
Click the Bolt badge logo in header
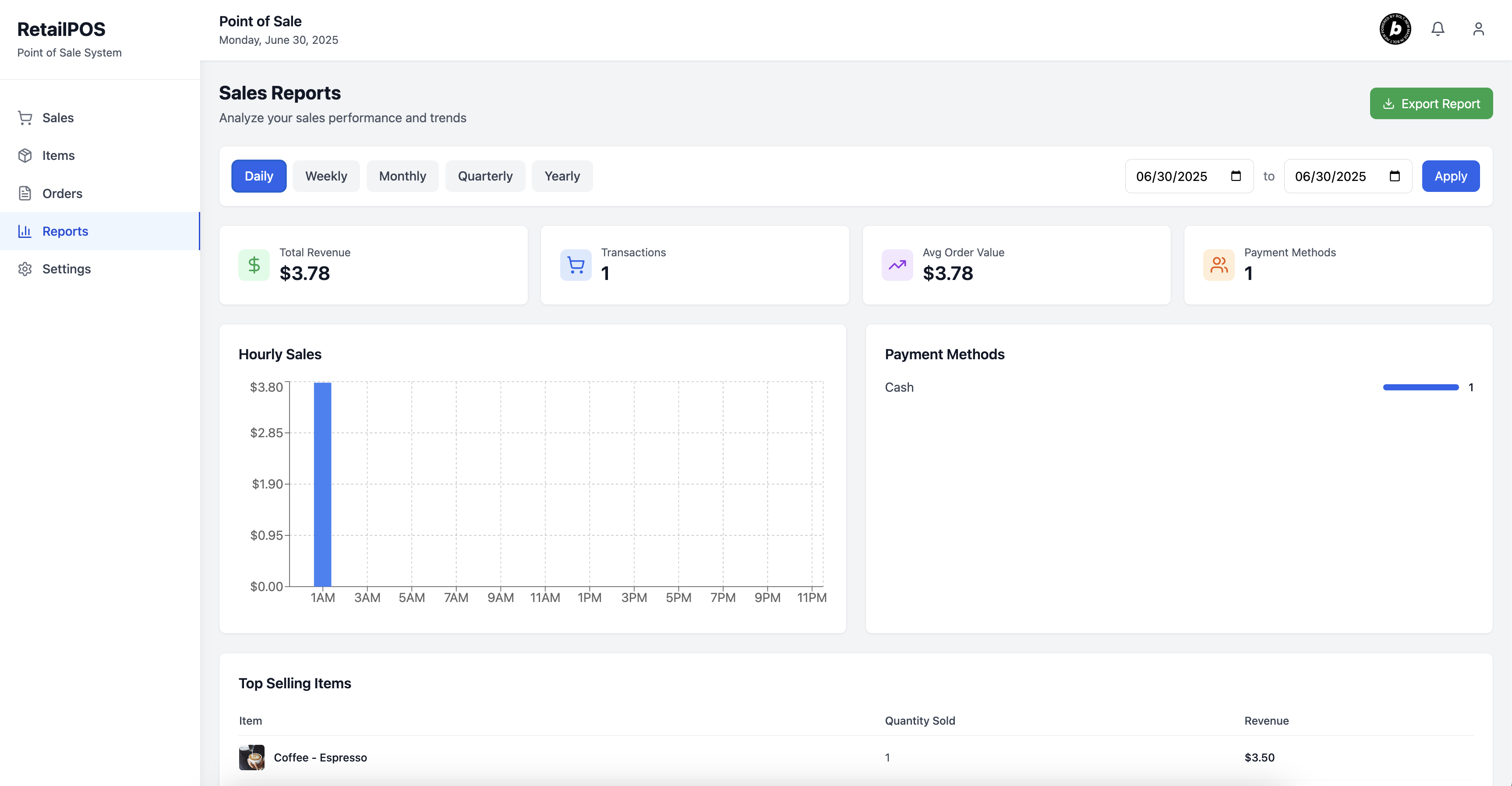[1395, 29]
